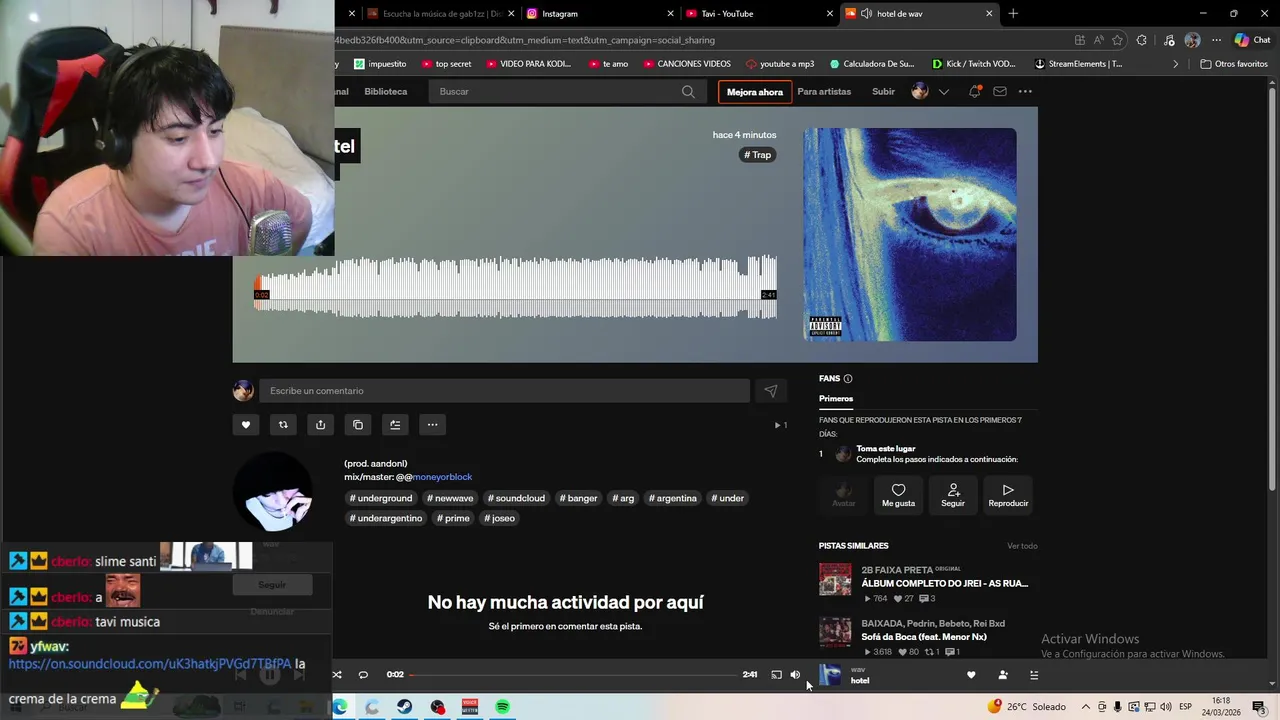Copy the track link icon
This screenshot has height=720, width=1280.
tap(358, 425)
